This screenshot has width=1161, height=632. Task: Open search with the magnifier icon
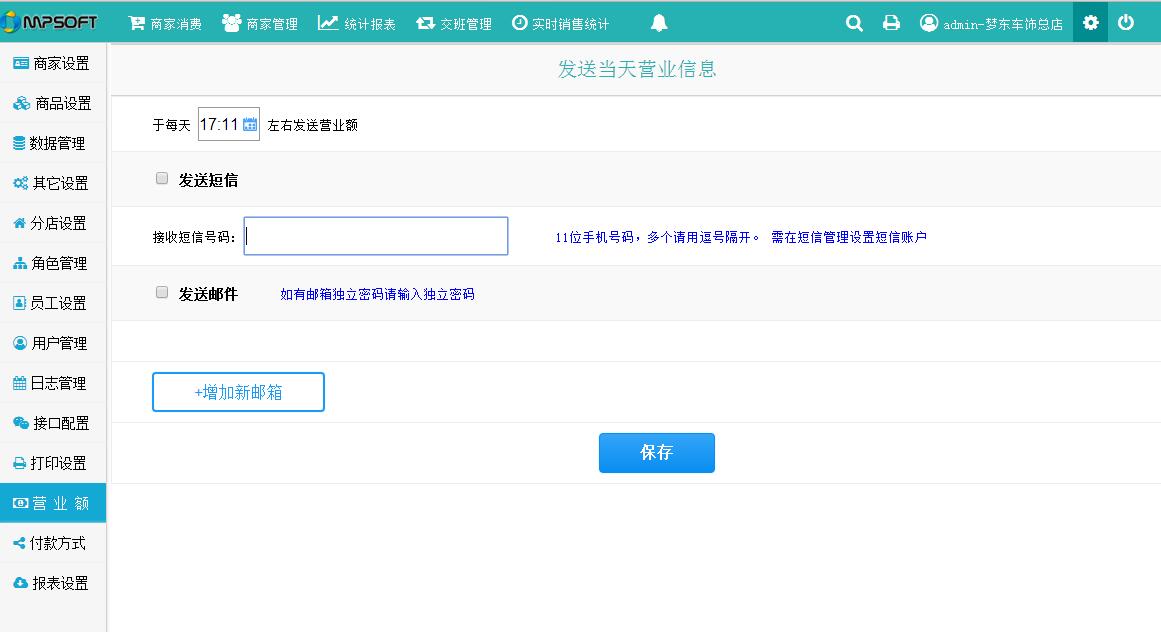pos(854,23)
